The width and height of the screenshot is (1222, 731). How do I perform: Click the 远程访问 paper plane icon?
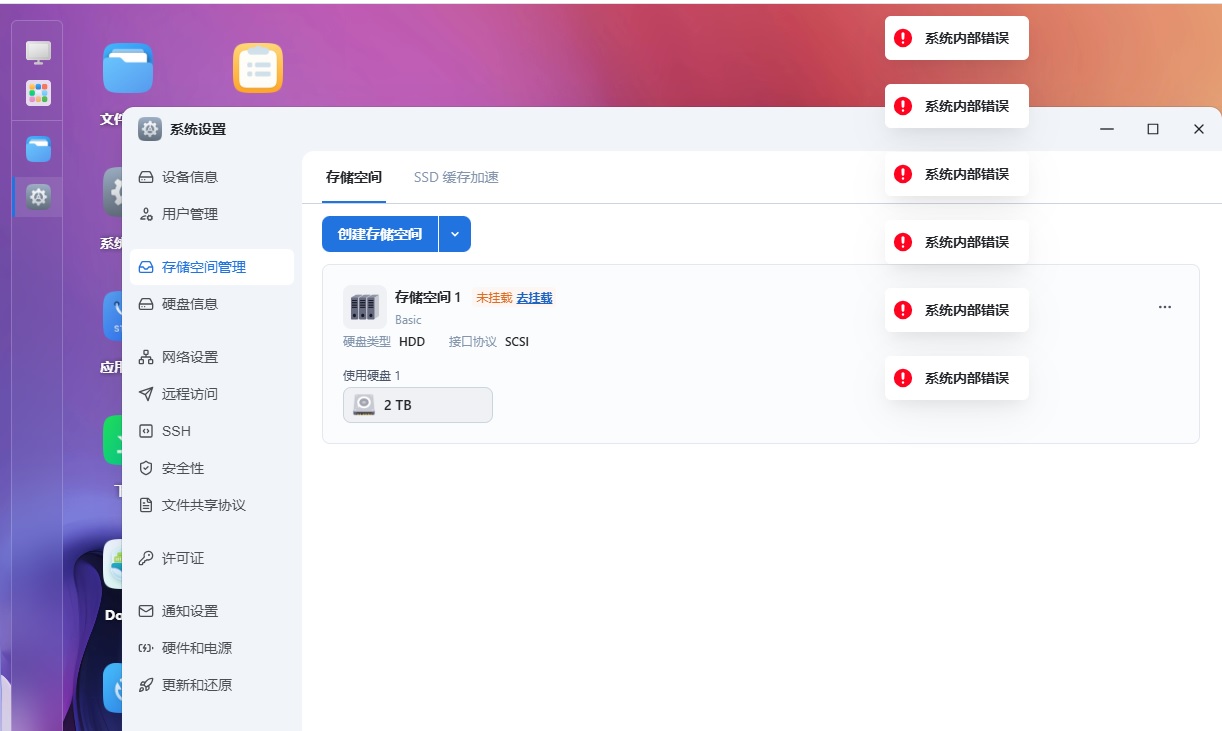146,394
